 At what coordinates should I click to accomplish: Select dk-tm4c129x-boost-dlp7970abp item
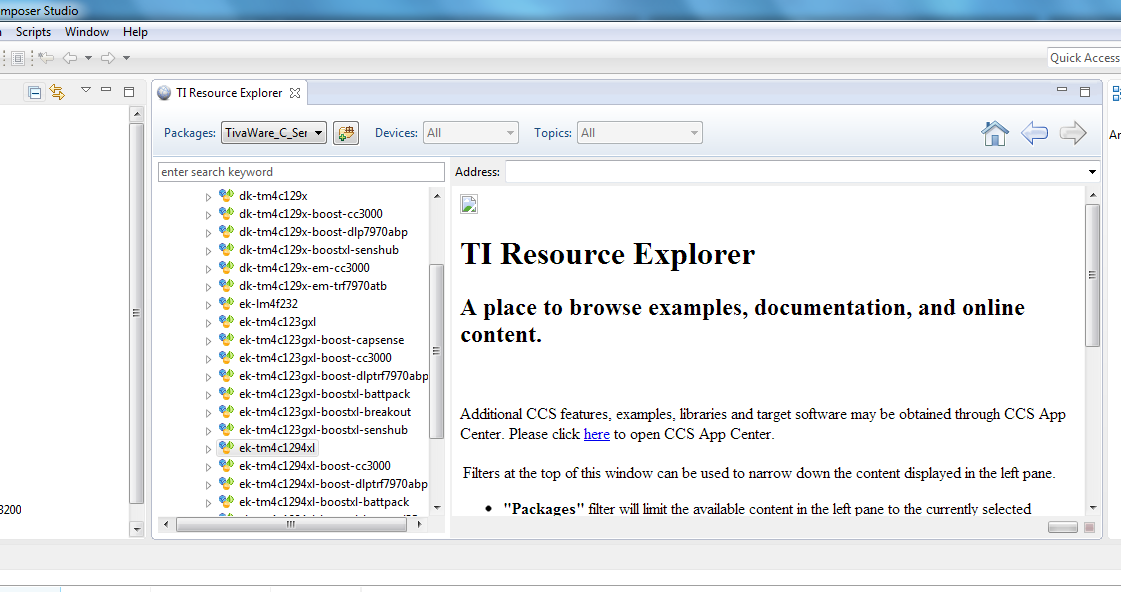(323, 232)
